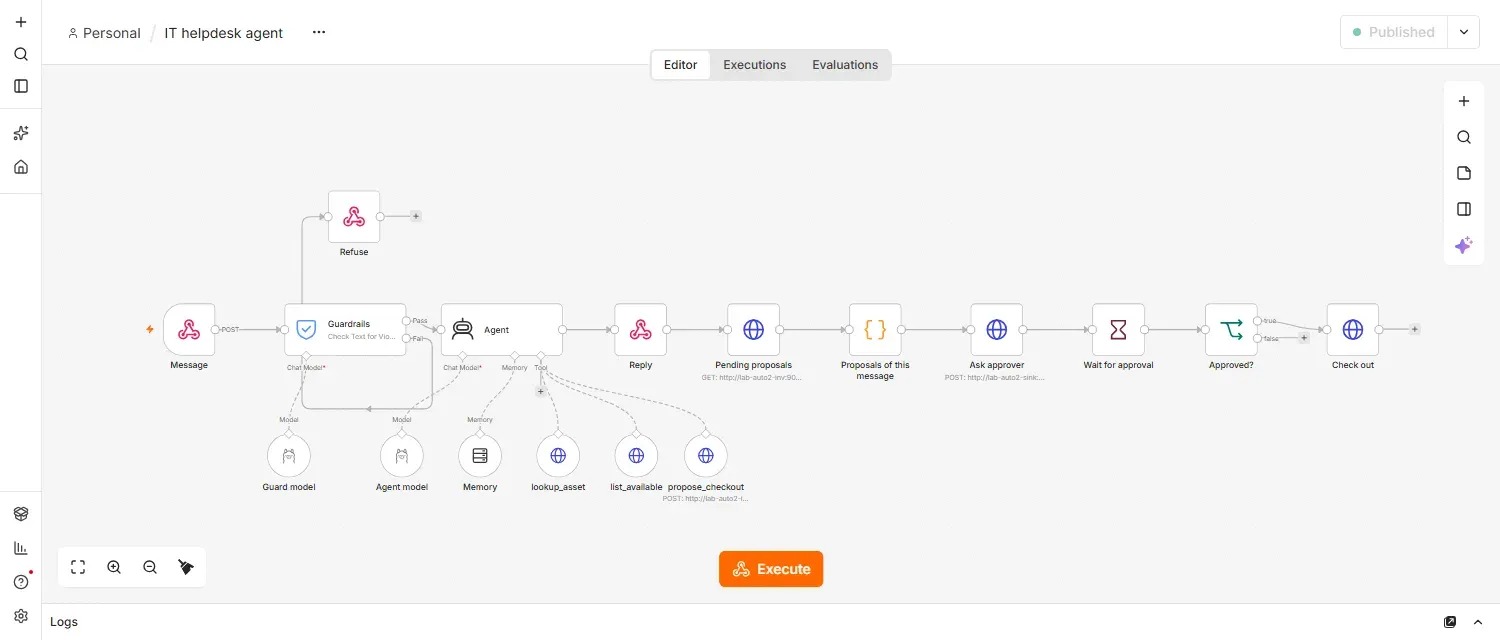This screenshot has width=1500, height=640.
Task: Select the Refuse webhook node
Action: point(354,216)
